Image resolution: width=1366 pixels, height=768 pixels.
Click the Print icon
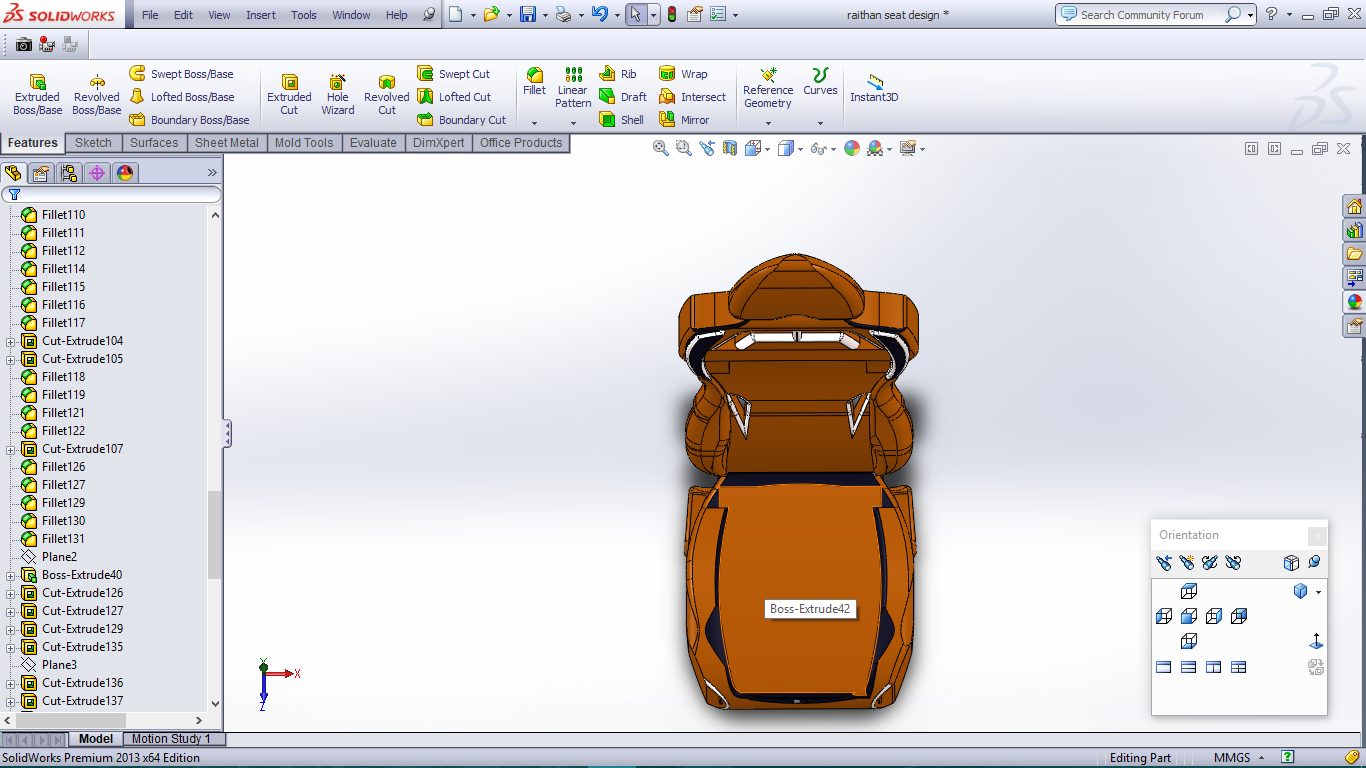[x=563, y=14]
